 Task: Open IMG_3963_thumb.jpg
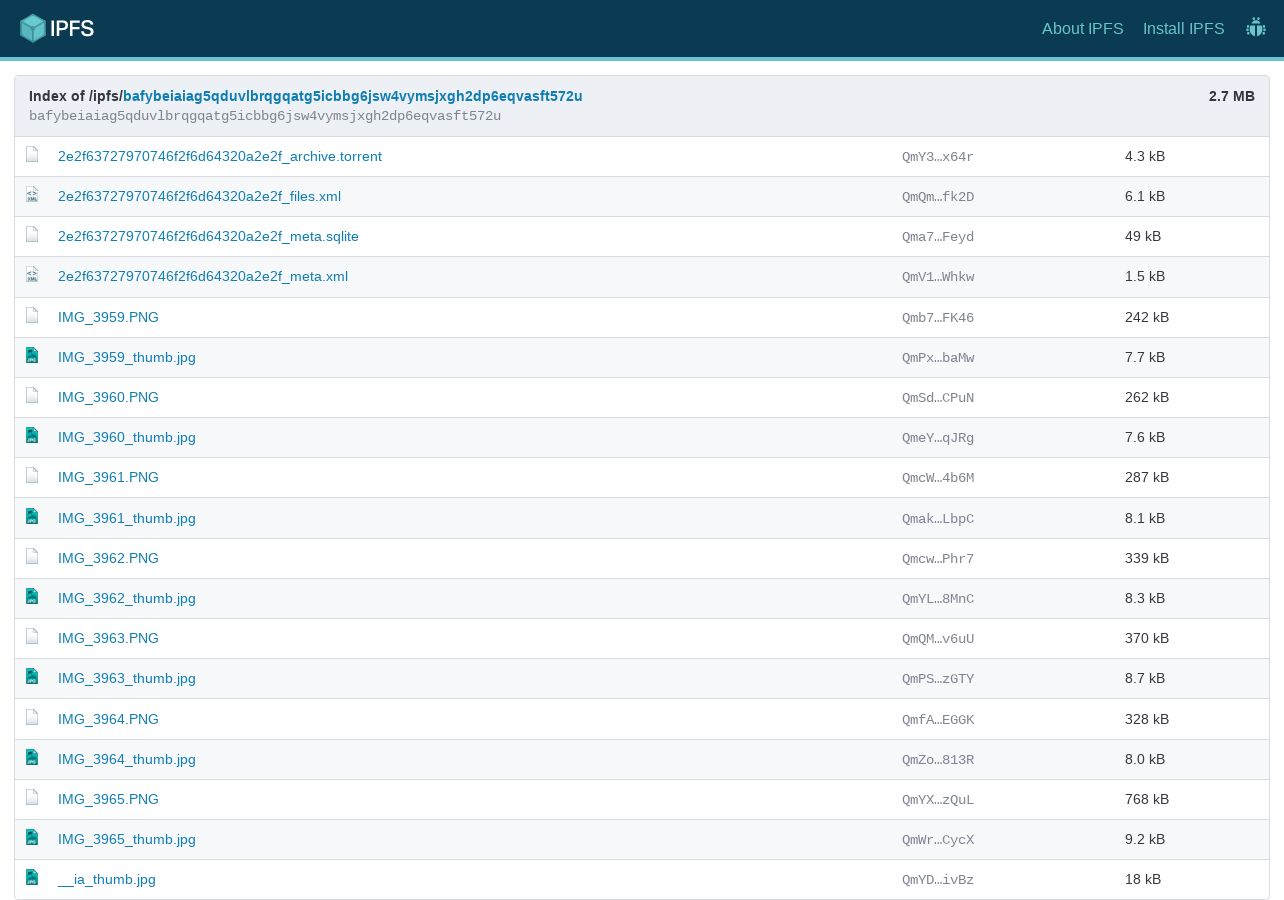pos(127,678)
